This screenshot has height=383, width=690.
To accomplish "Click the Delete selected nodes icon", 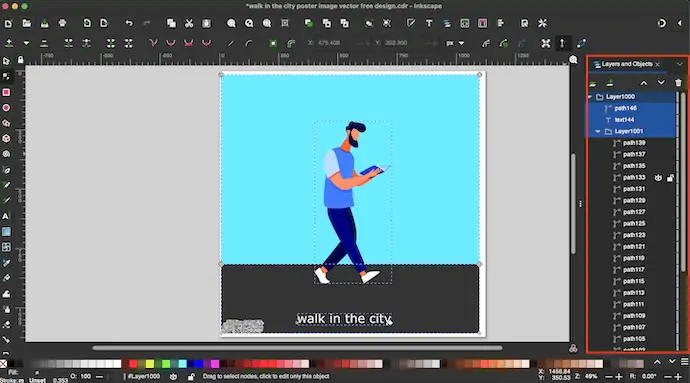I will (x=44, y=43).
